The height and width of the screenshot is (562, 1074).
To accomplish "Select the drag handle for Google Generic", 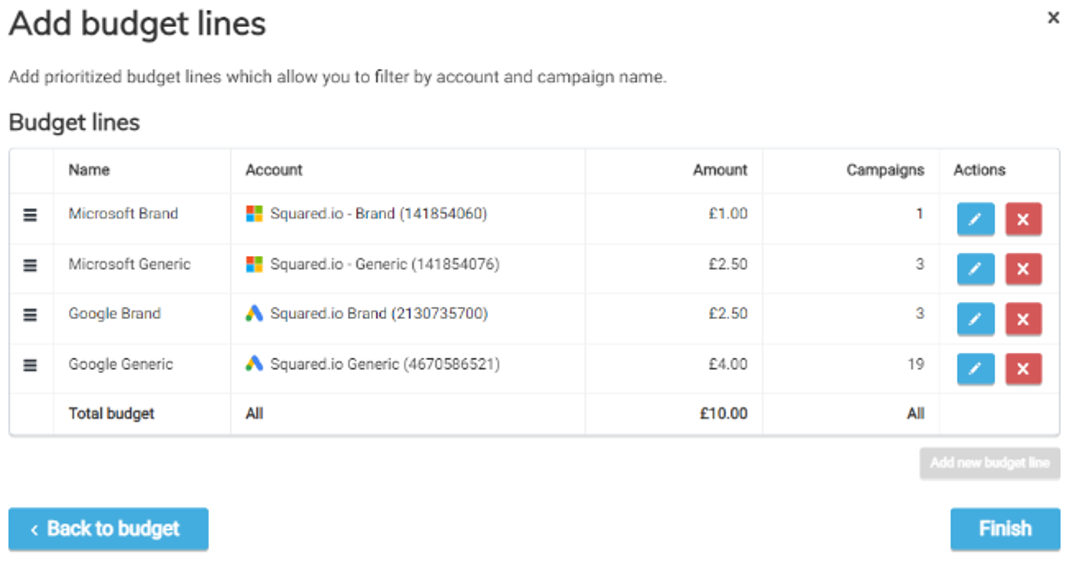I will 30,365.
